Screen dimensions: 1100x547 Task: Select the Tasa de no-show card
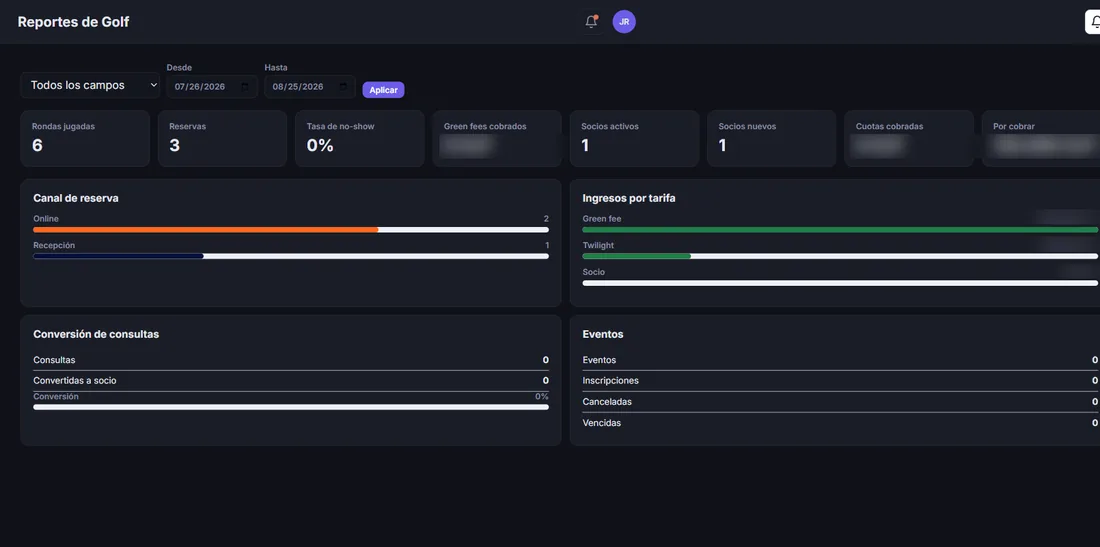point(360,138)
